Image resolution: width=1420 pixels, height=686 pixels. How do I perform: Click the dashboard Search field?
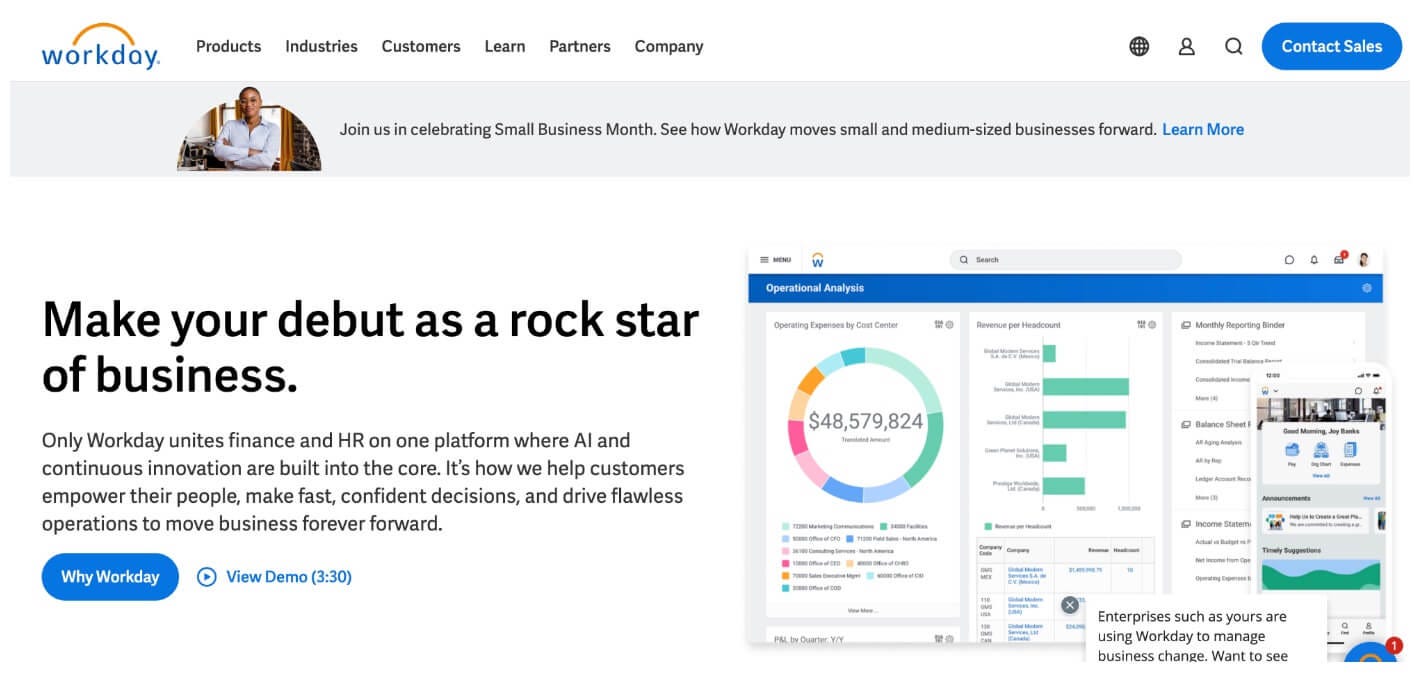(x=1065, y=260)
